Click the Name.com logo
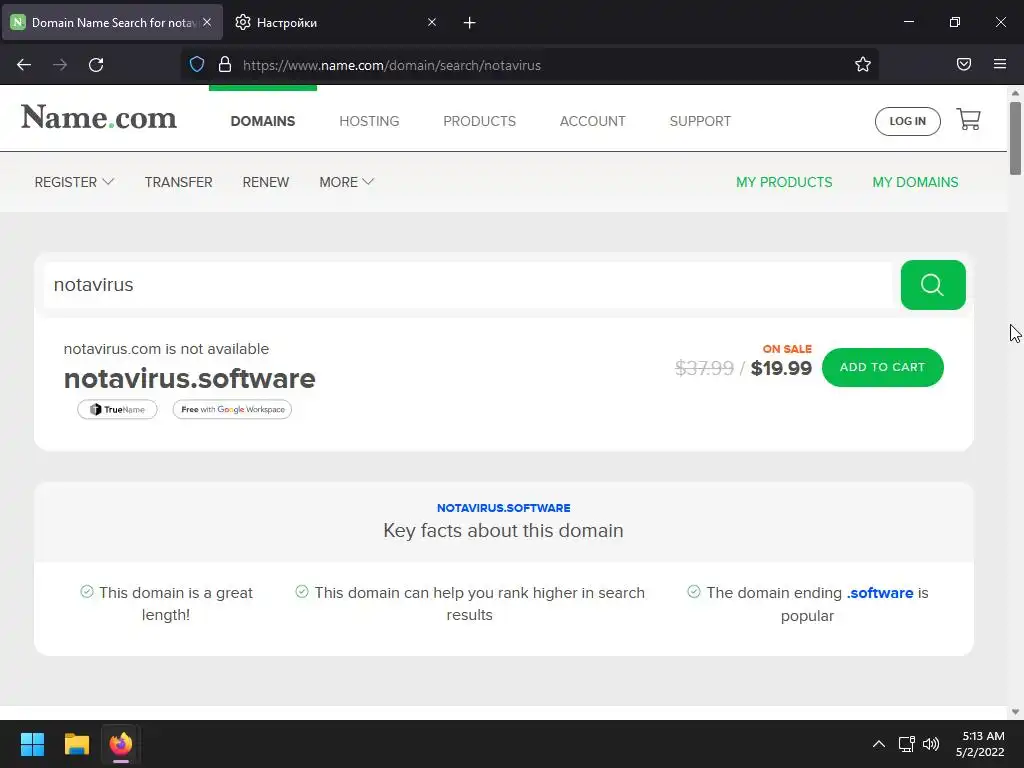This screenshot has height=768, width=1024. click(99, 118)
